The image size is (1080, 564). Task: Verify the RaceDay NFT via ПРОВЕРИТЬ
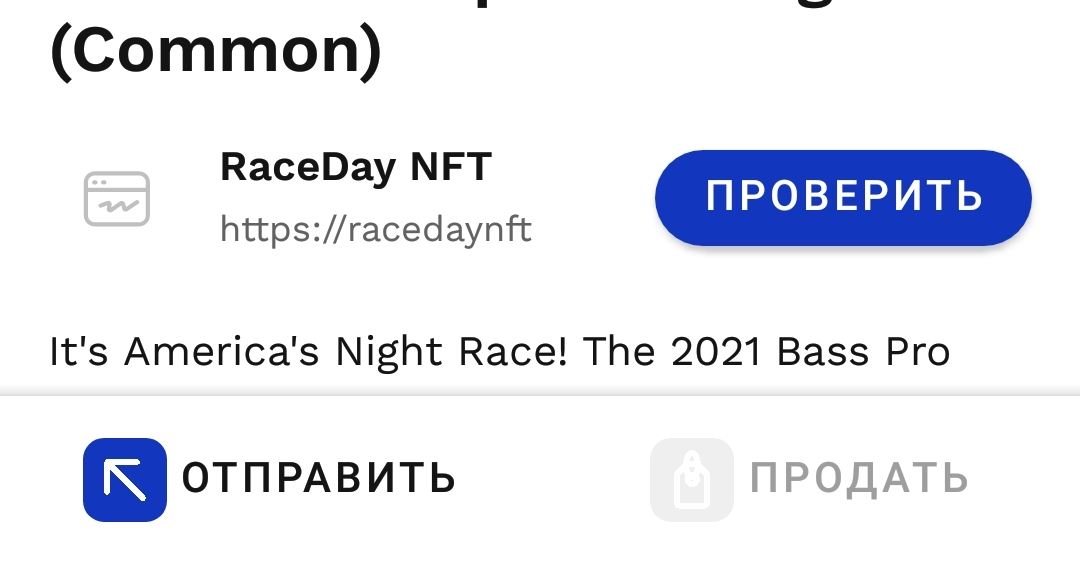tap(843, 198)
